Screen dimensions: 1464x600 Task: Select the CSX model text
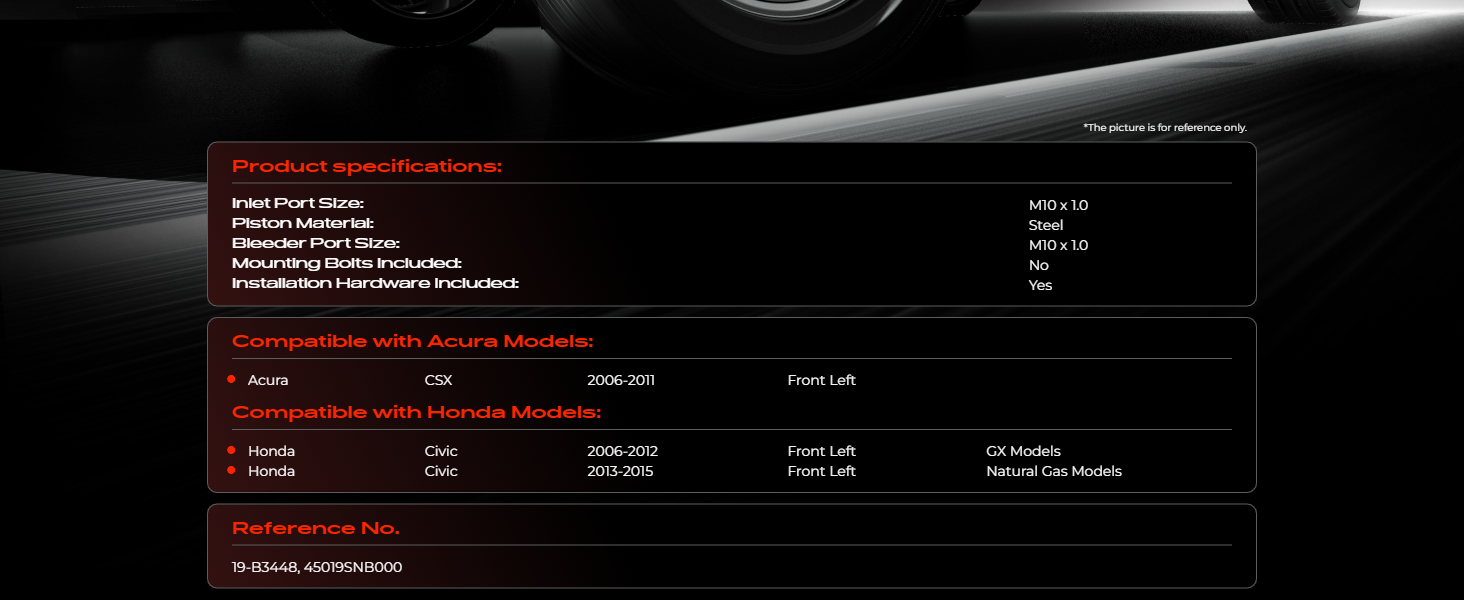438,380
